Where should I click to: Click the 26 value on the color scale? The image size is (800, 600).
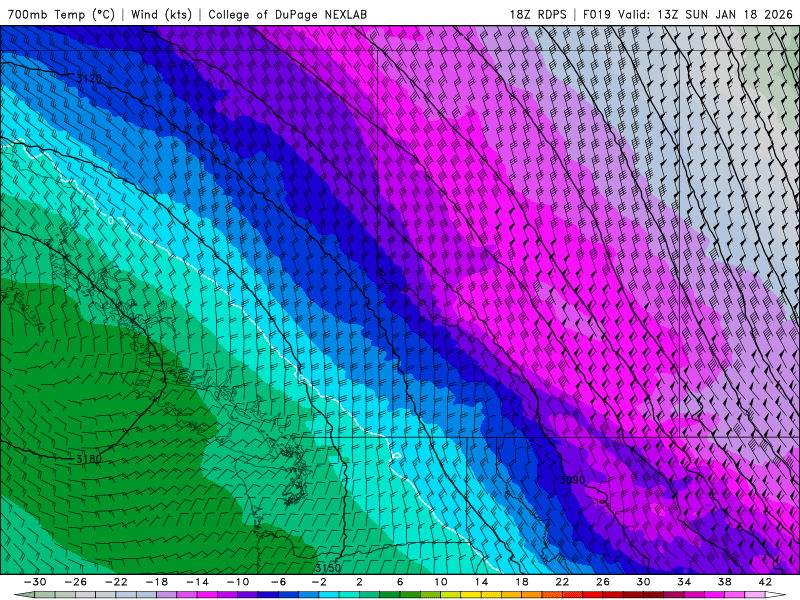pyautogui.click(x=603, y=582)
